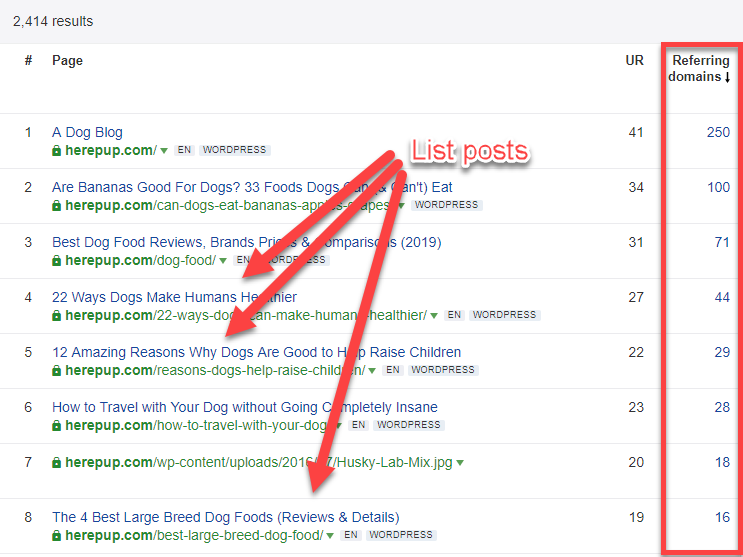Viewport: 743px width, 557px height.
Task: Click the lock icon for best-large-breed-dog-food URL
Action: [x=57, y=535]
